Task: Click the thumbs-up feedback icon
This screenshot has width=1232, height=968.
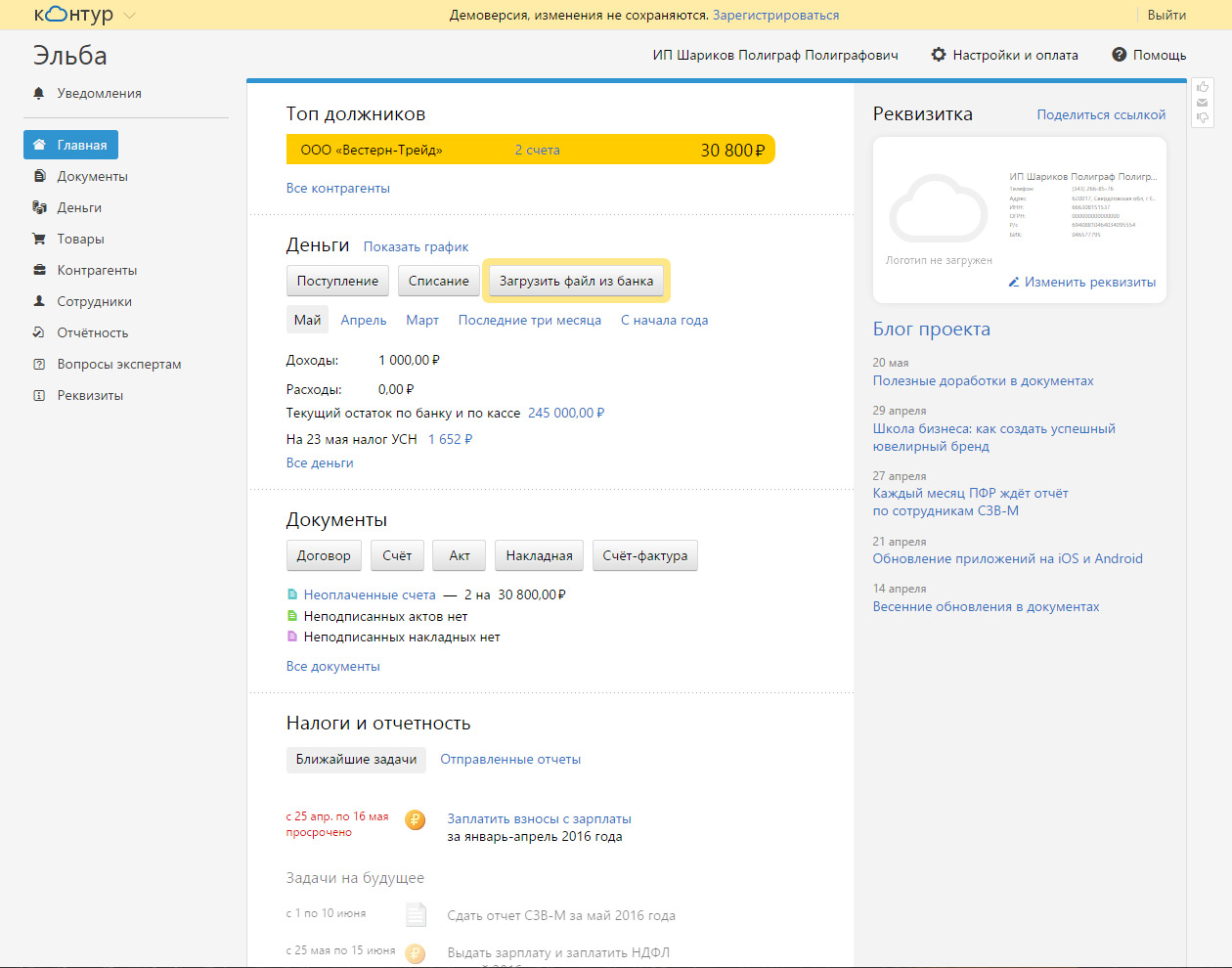Action: (x=1203, y=87)
